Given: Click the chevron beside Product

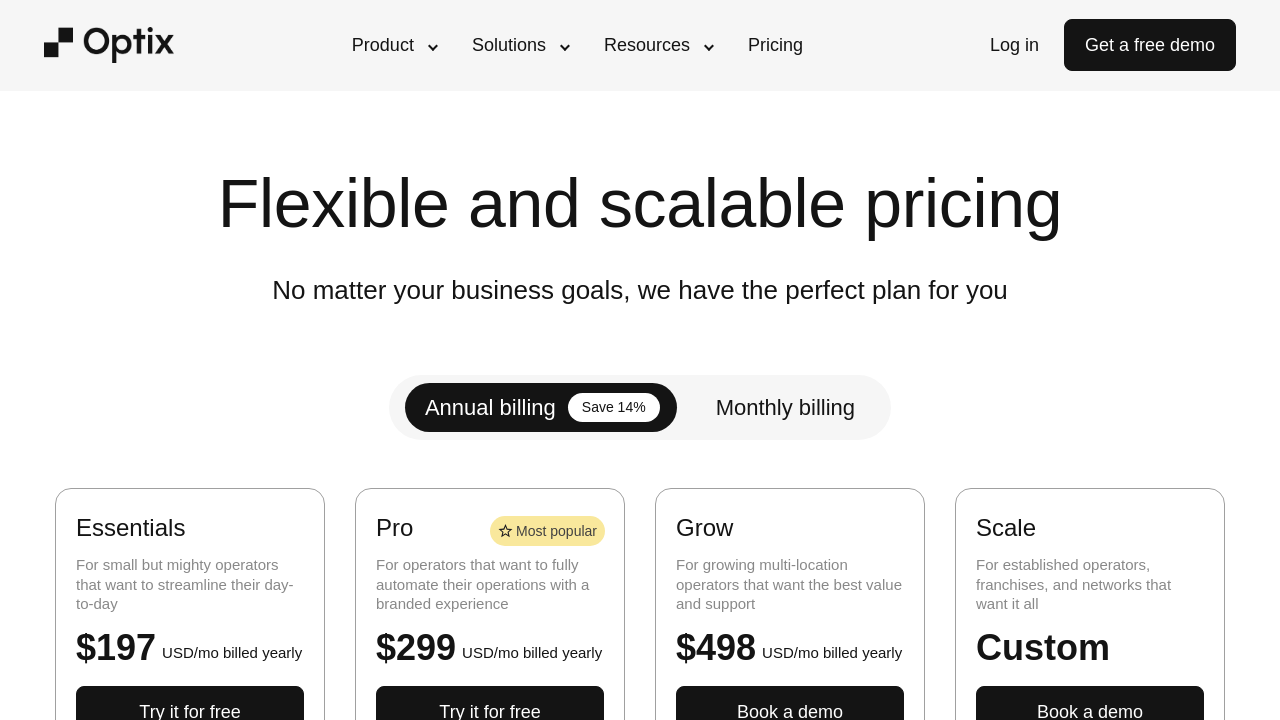Looking at the screenshot, I should 433,47.
